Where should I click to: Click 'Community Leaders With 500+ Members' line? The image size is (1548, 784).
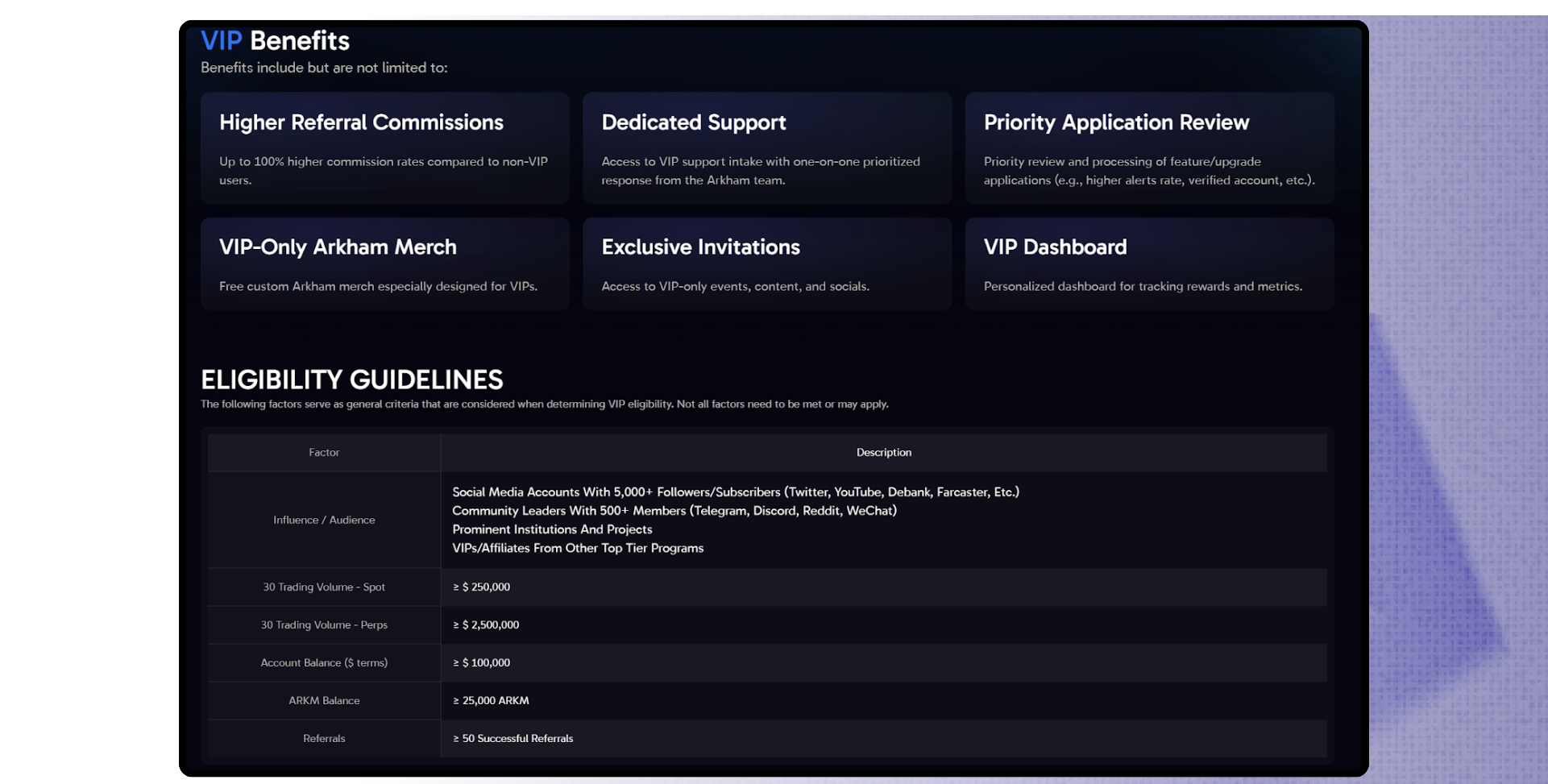pyautogui.click(x=674, y=511)
